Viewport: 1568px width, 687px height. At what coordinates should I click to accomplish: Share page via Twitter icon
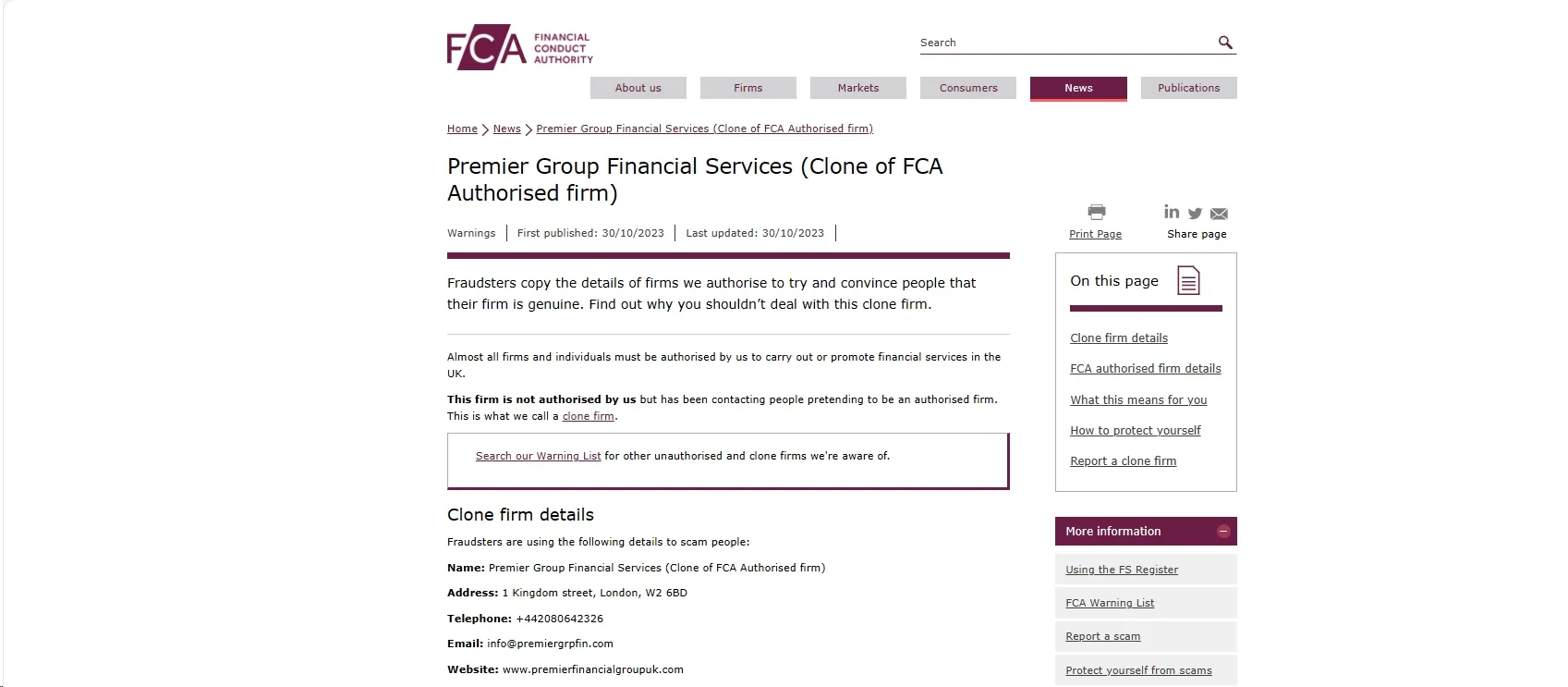(1195, 214)
